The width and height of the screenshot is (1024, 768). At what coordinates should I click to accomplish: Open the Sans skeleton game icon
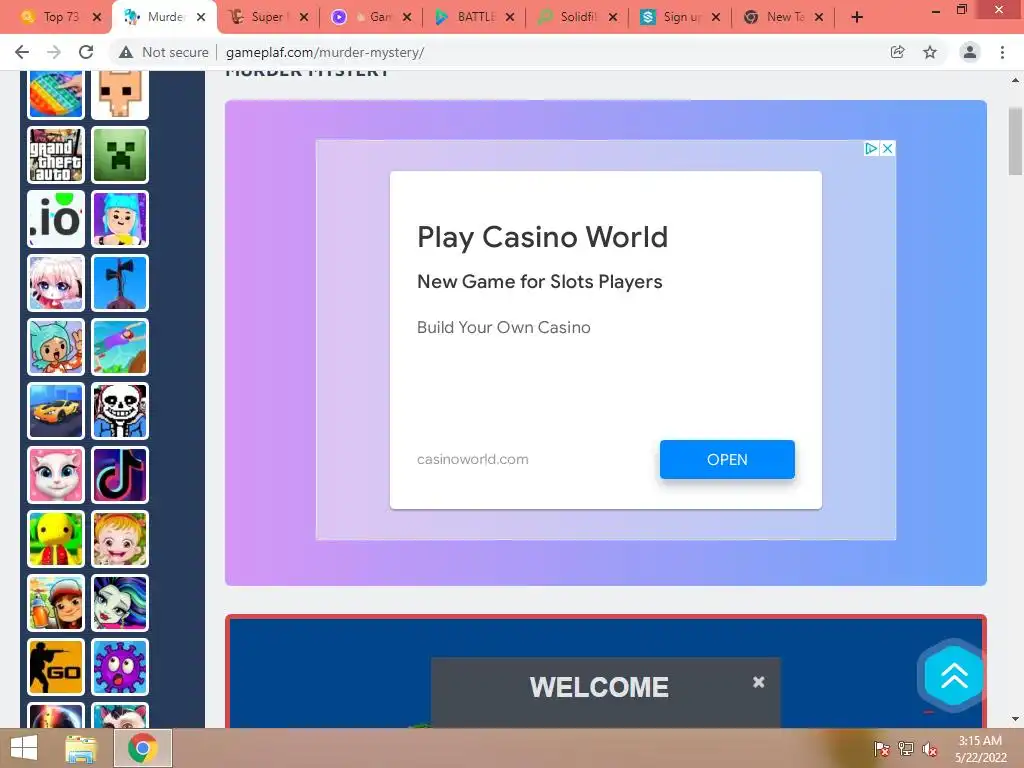click(120, 411)
